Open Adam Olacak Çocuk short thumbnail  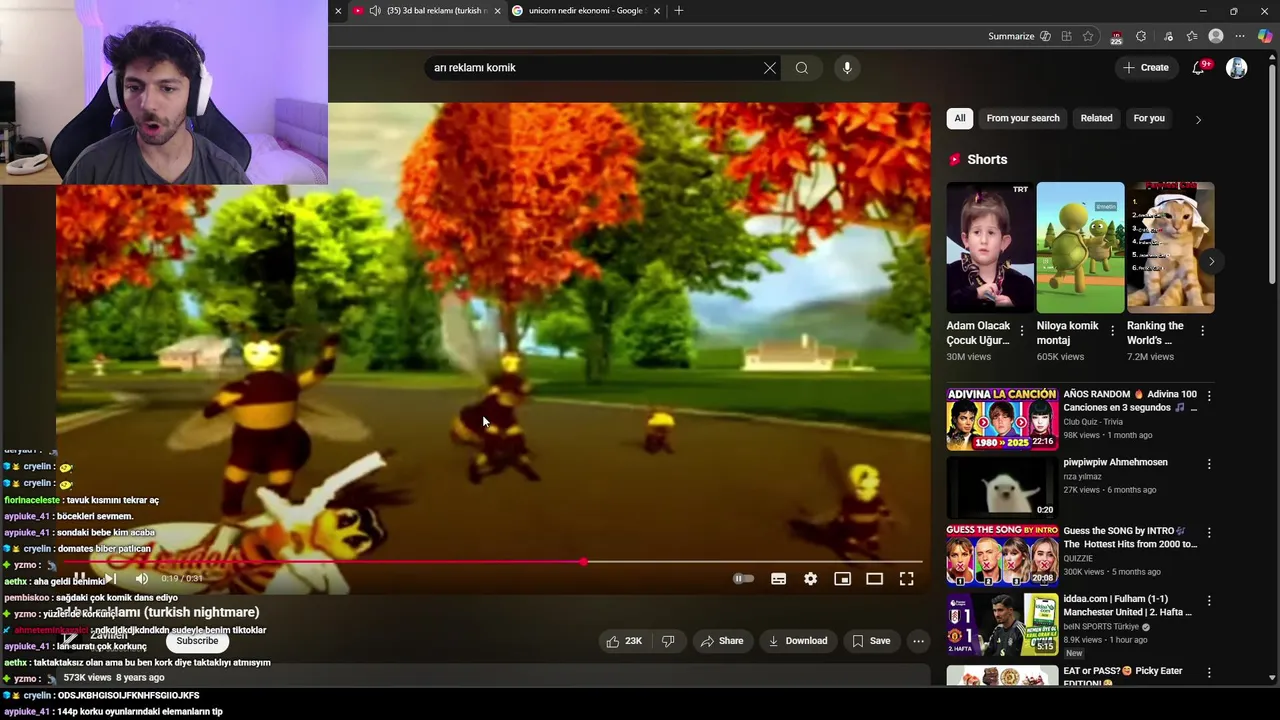coord(991,247)
